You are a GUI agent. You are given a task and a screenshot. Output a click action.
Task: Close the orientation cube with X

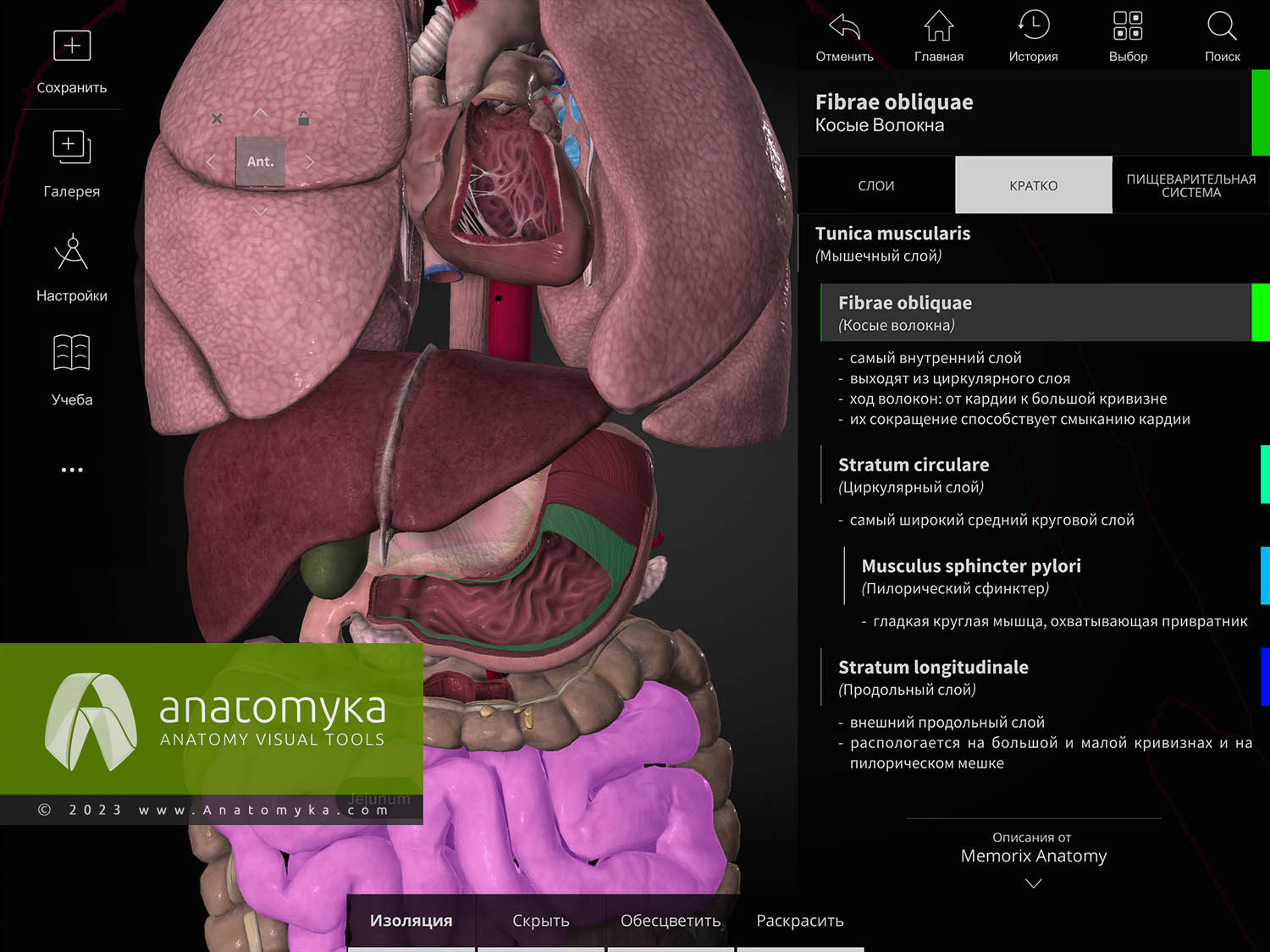tap(217, 118)
